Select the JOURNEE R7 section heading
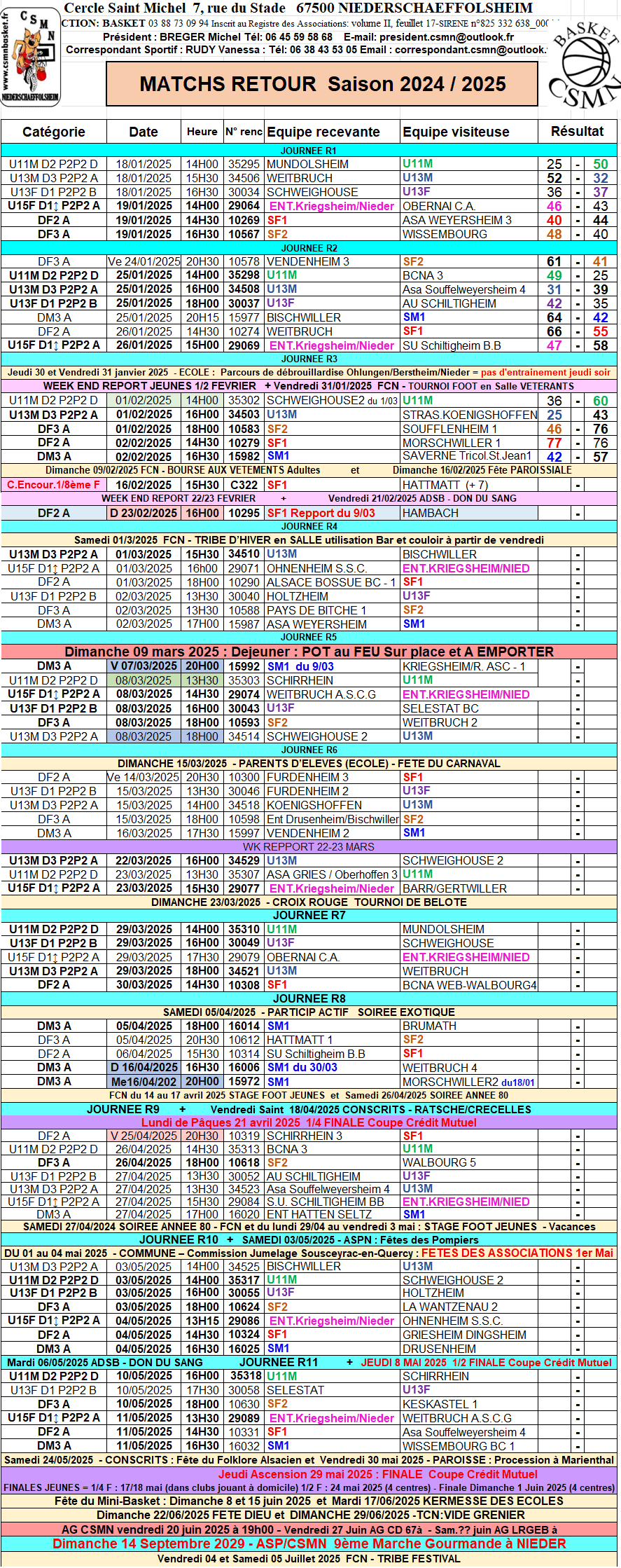This screenshot has height=1568, width=621. 309,915
